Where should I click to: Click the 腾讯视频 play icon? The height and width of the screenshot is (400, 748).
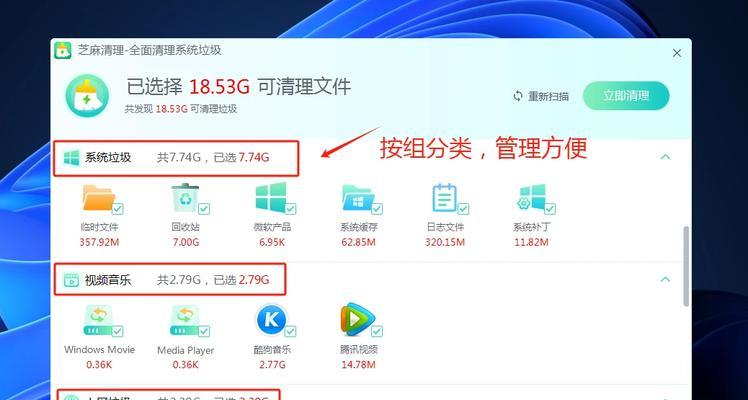[x=358, y=320]
